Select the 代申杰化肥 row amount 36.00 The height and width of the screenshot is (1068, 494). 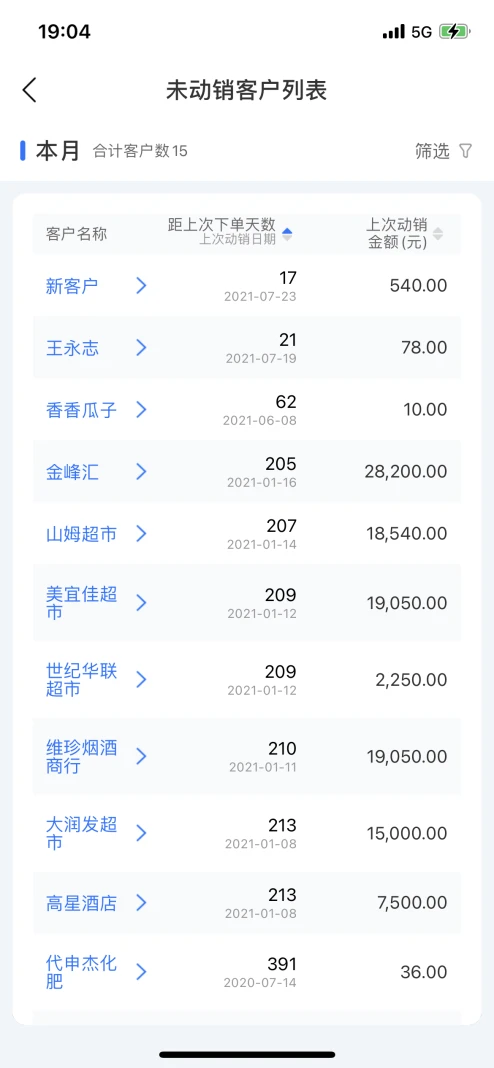tap(424, 972)
